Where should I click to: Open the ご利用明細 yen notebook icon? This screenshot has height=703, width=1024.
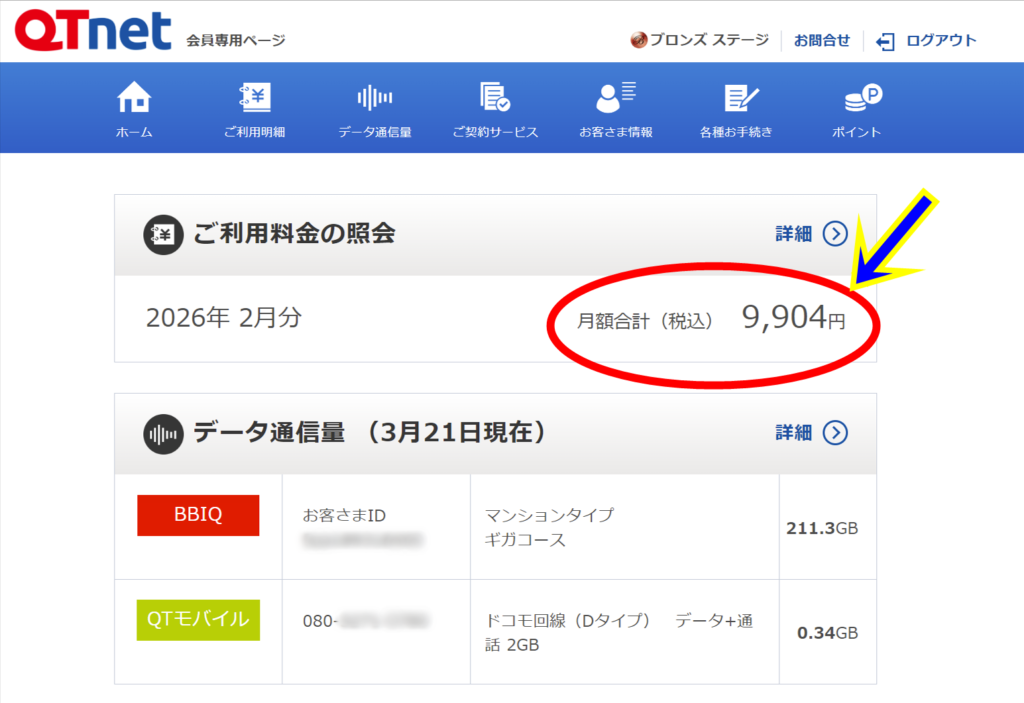click(x=254, y=97)
